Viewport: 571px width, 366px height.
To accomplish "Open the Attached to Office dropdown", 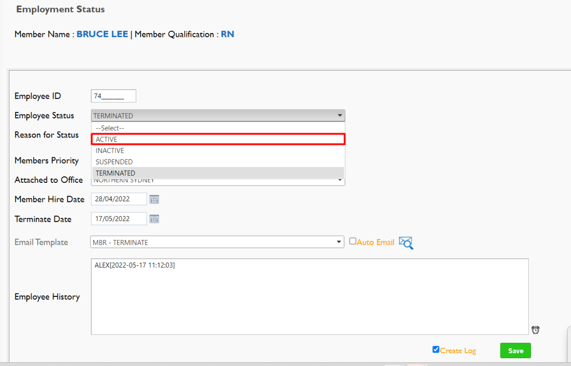I will [218, 181].
